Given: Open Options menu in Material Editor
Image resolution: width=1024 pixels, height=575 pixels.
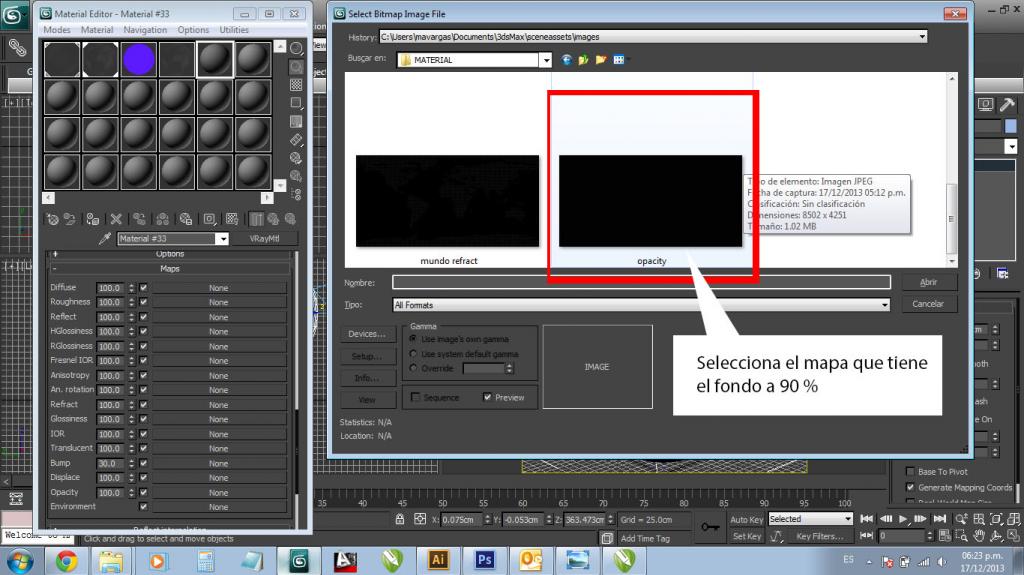Looking at the screenshot, I should point(193,30).
